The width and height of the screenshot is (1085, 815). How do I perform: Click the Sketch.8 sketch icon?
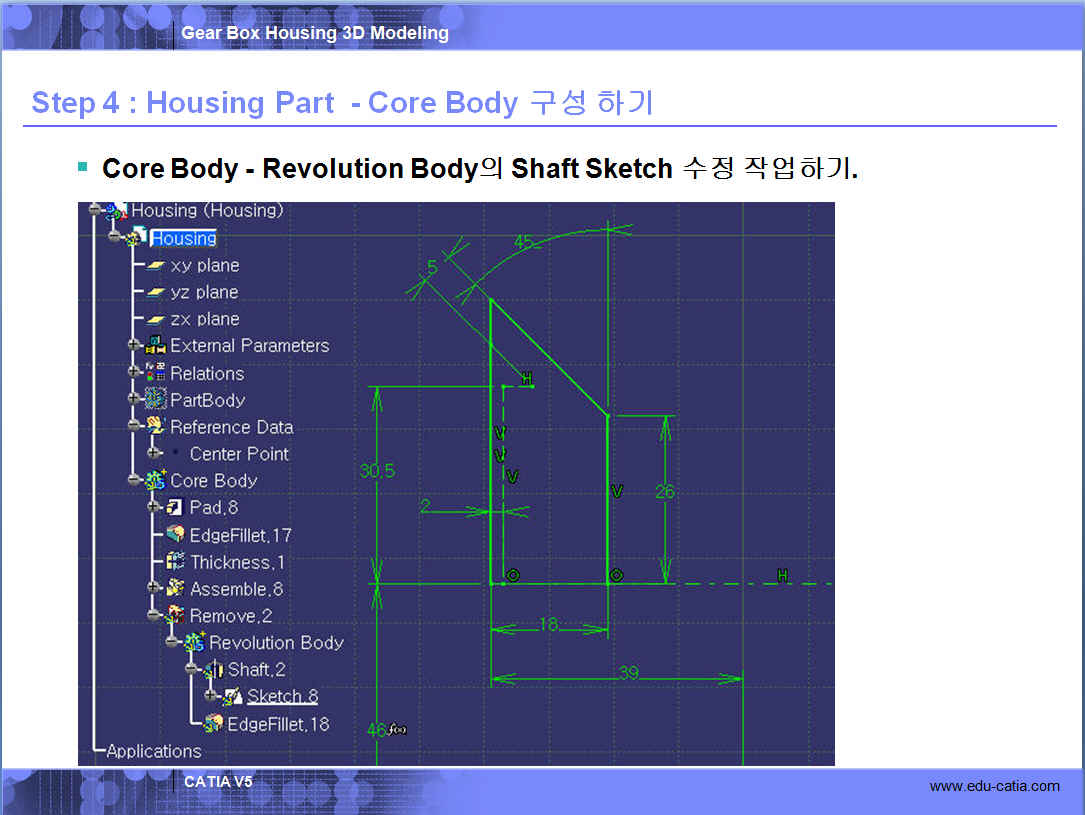point(233,696)
